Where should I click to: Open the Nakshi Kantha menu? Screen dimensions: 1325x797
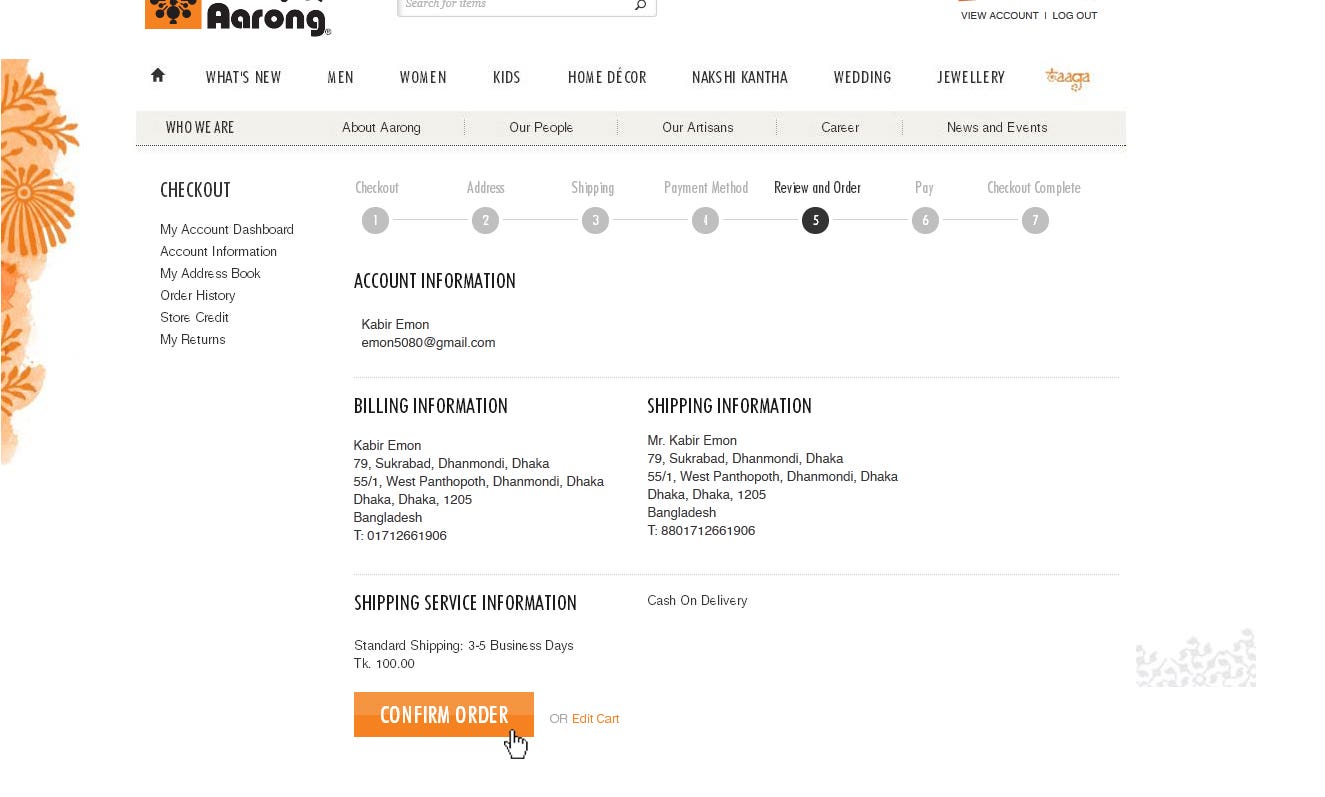pos(740,78)
